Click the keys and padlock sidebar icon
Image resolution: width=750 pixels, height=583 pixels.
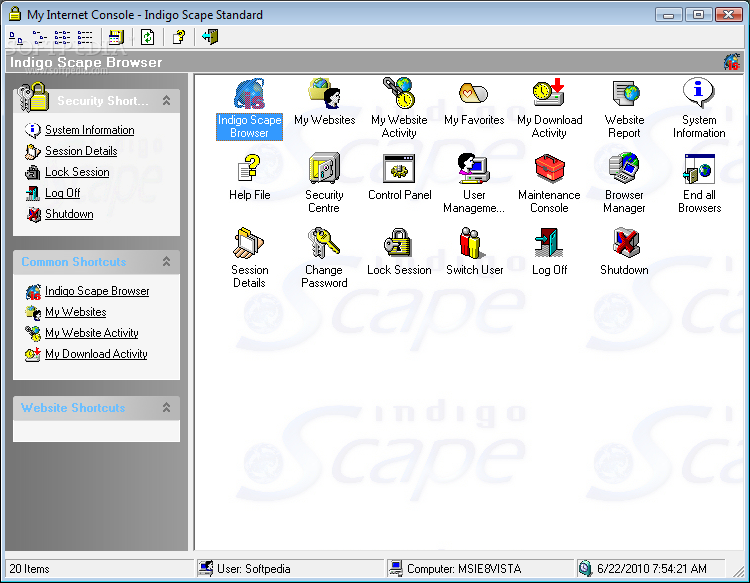[32, 97]
